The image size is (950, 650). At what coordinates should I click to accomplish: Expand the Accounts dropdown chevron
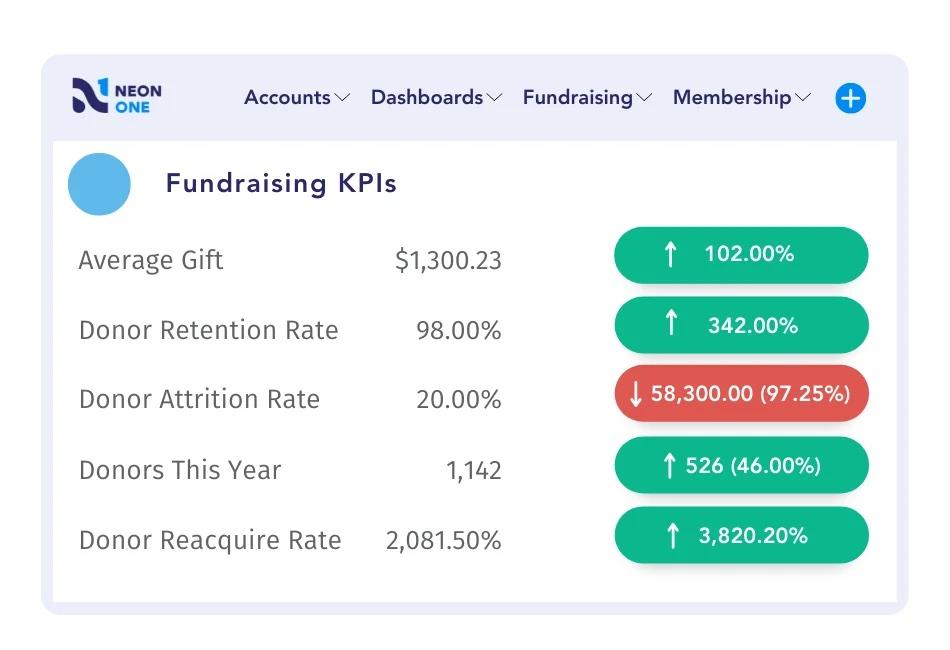(x=342, y=98)
